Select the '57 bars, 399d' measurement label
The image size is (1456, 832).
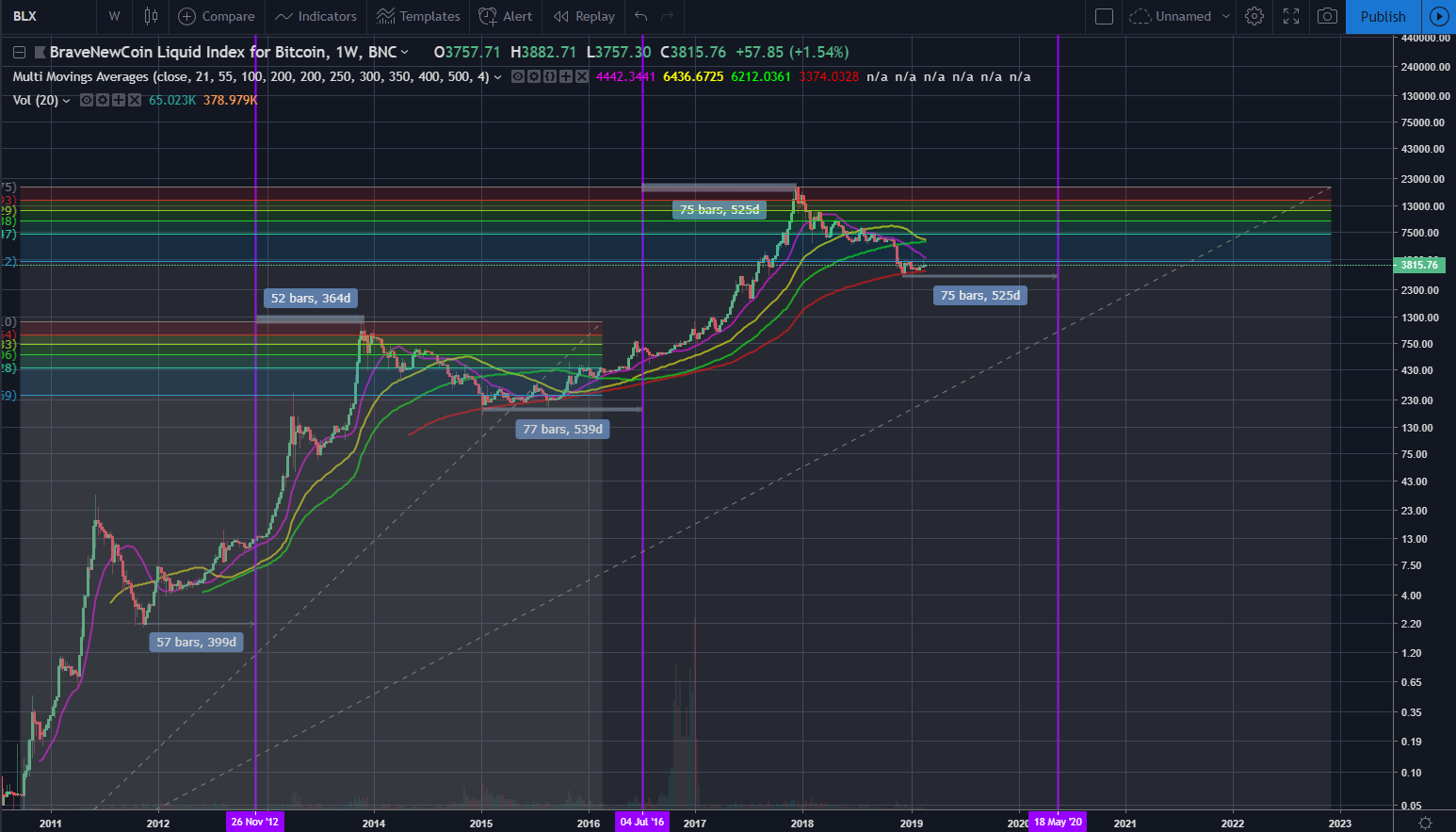196,642
